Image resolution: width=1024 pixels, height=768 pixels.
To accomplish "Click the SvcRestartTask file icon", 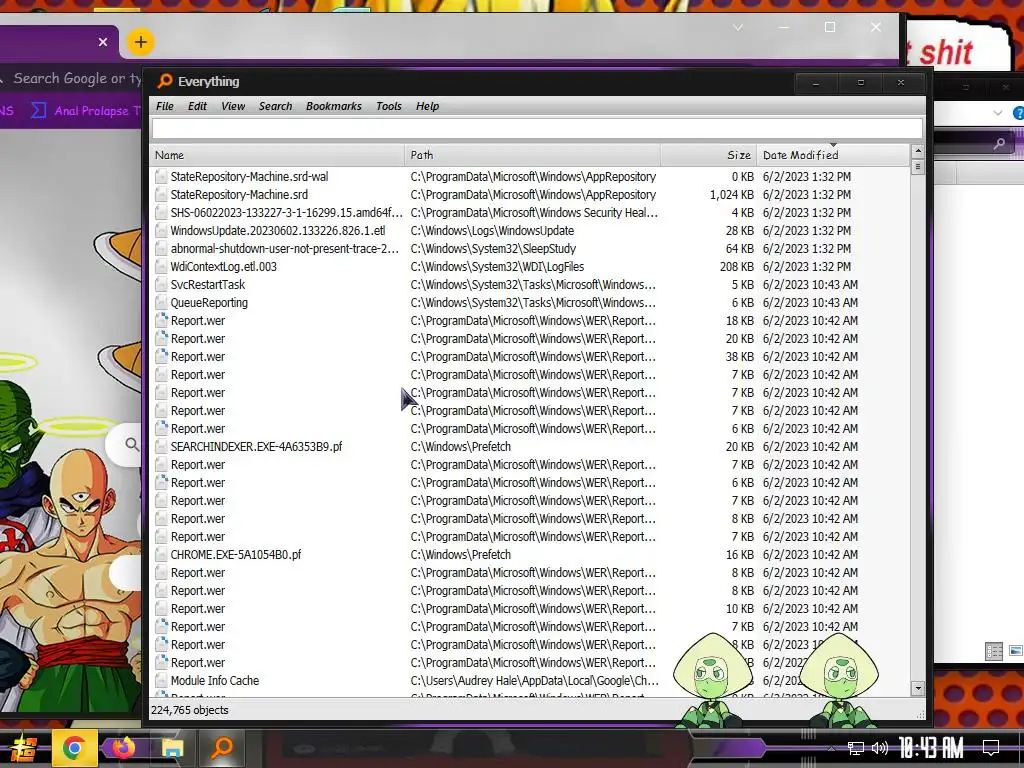I will click(161, 285).
